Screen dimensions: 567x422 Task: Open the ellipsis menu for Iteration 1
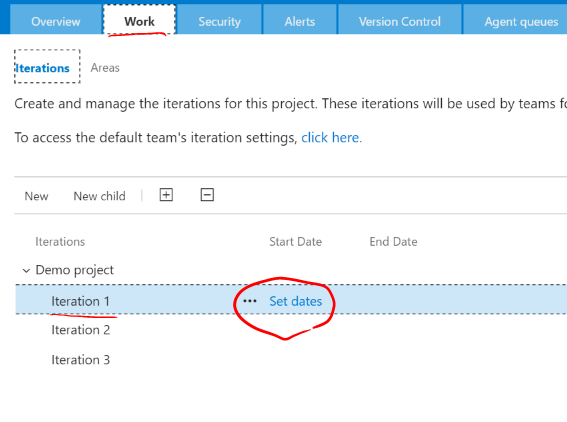pos(250,301)
